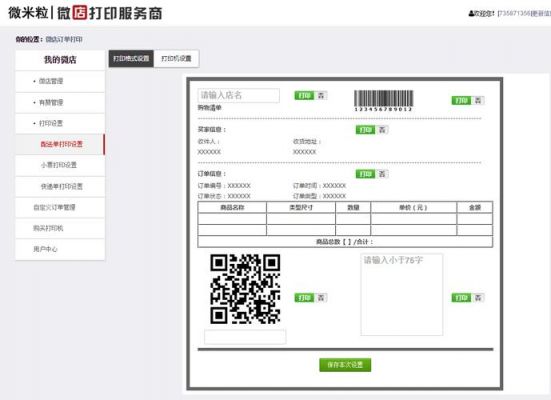The height and width of the screenshot is (400, 551).
Task: Expand 有赞管理 in the sidebar
Action: coord(60,103)
